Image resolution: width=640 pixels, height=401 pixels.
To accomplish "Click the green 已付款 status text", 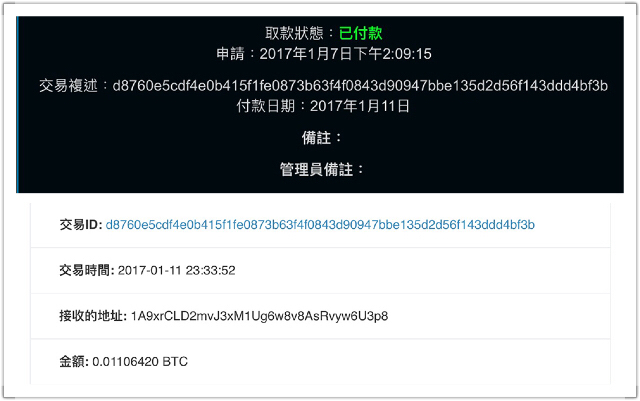I will point(360,33).
